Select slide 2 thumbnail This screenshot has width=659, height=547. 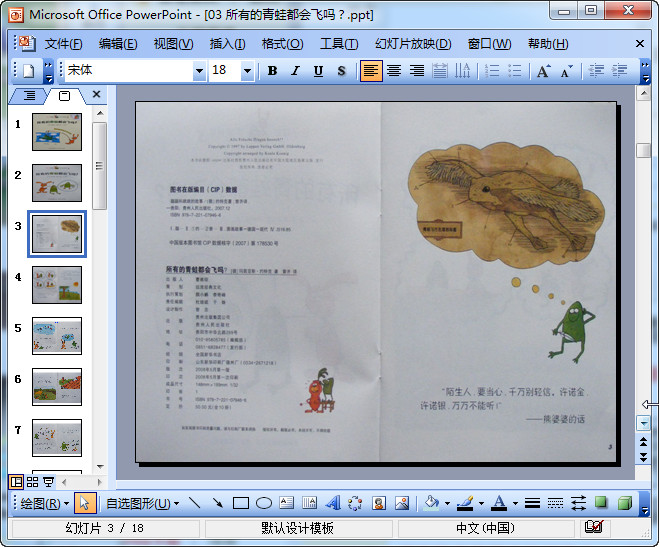tap(57, 183)
